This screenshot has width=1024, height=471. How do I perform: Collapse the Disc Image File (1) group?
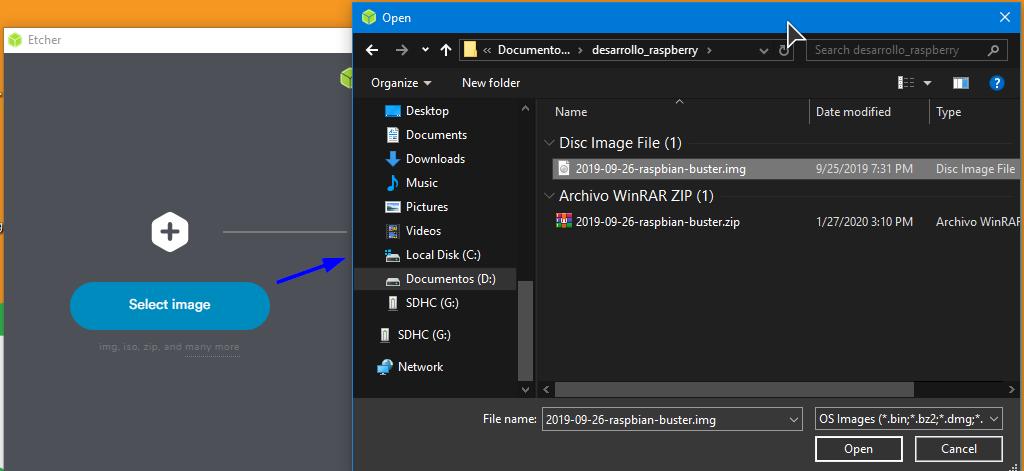(x=547, y=143)
